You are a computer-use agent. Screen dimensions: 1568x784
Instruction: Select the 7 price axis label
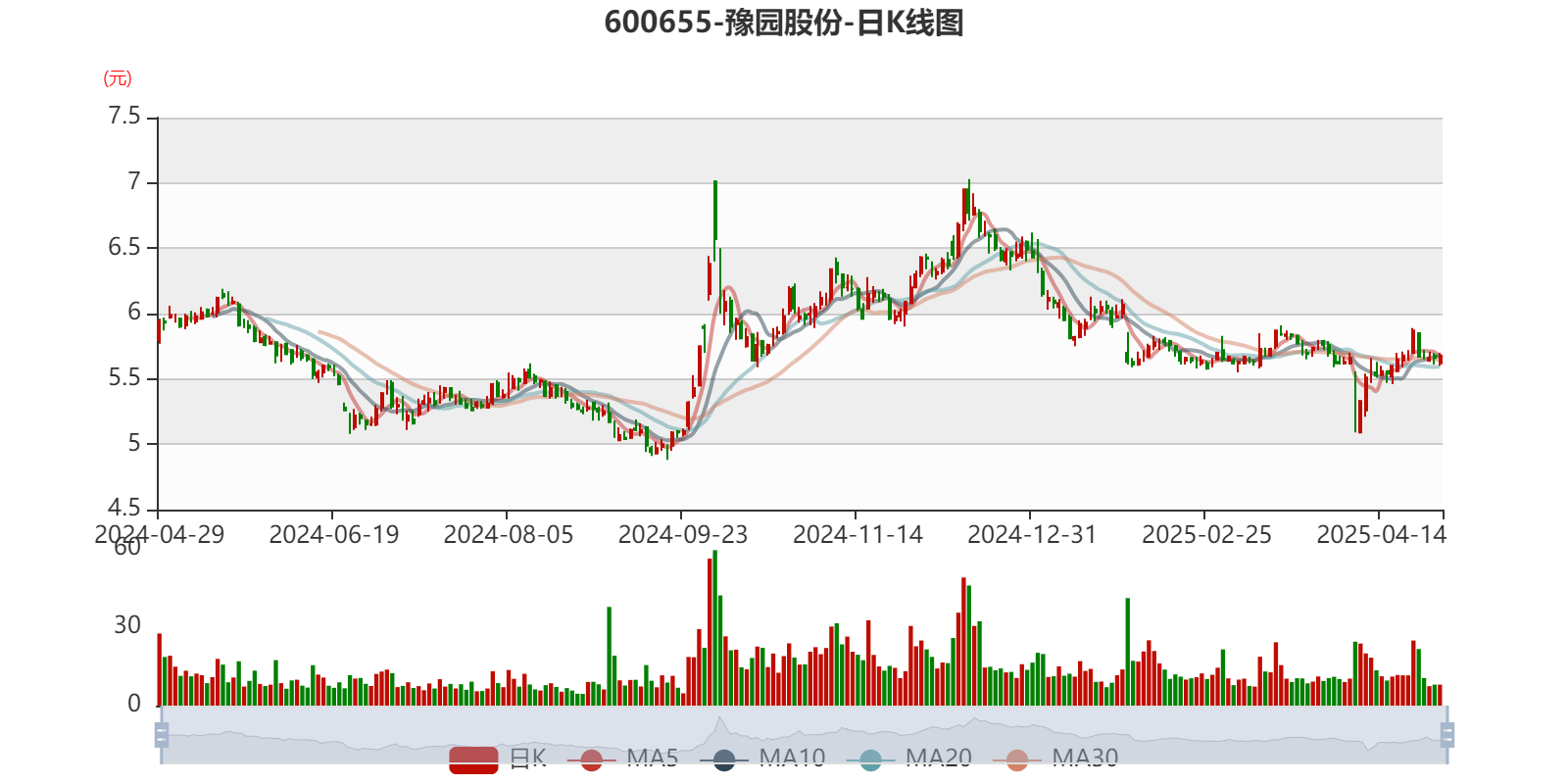(x=134, y=182)
